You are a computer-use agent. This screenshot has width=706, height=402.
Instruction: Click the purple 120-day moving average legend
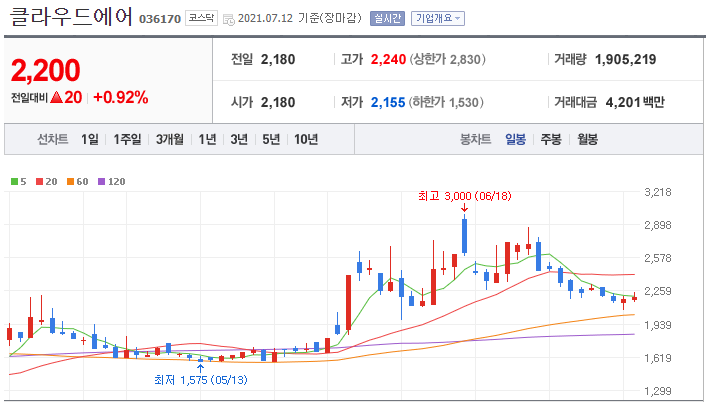[112, 182]
